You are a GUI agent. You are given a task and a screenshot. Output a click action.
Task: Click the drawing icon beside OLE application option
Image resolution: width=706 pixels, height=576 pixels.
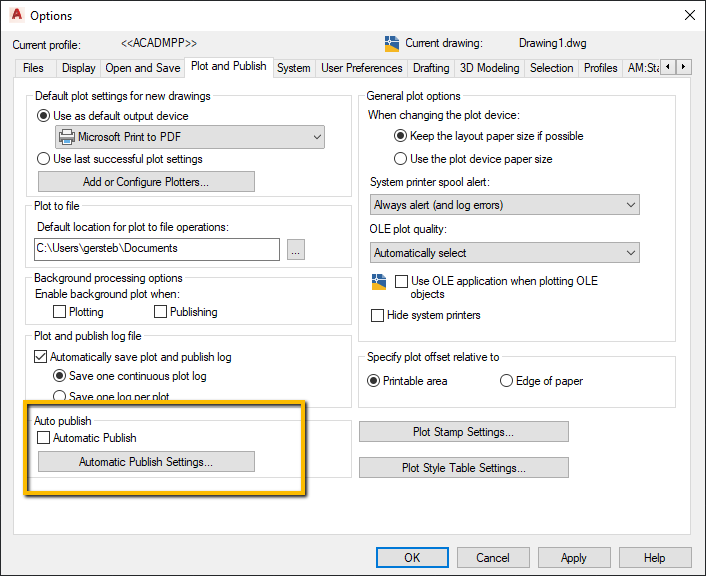[379, 281]
